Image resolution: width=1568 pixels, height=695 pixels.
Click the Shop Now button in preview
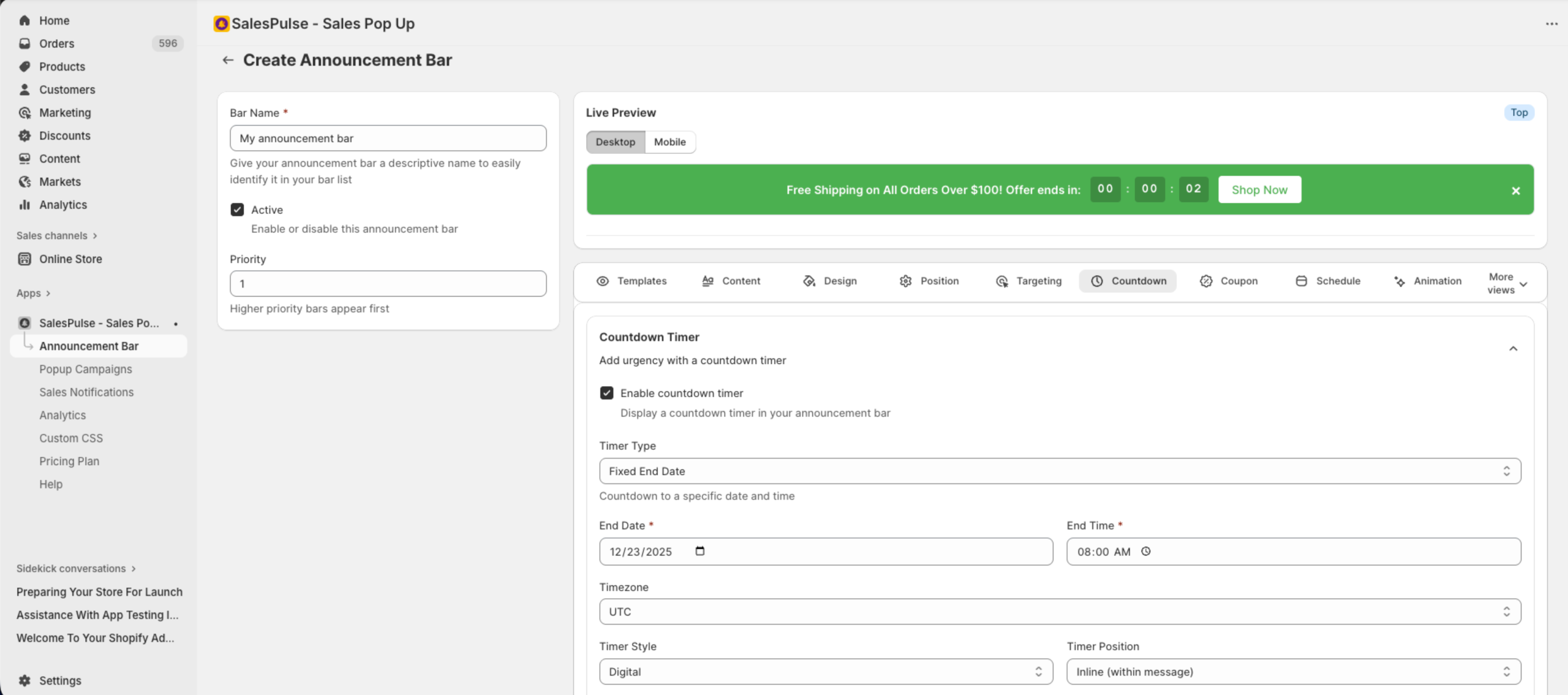pyautogui.click(x=1259, y=189)
